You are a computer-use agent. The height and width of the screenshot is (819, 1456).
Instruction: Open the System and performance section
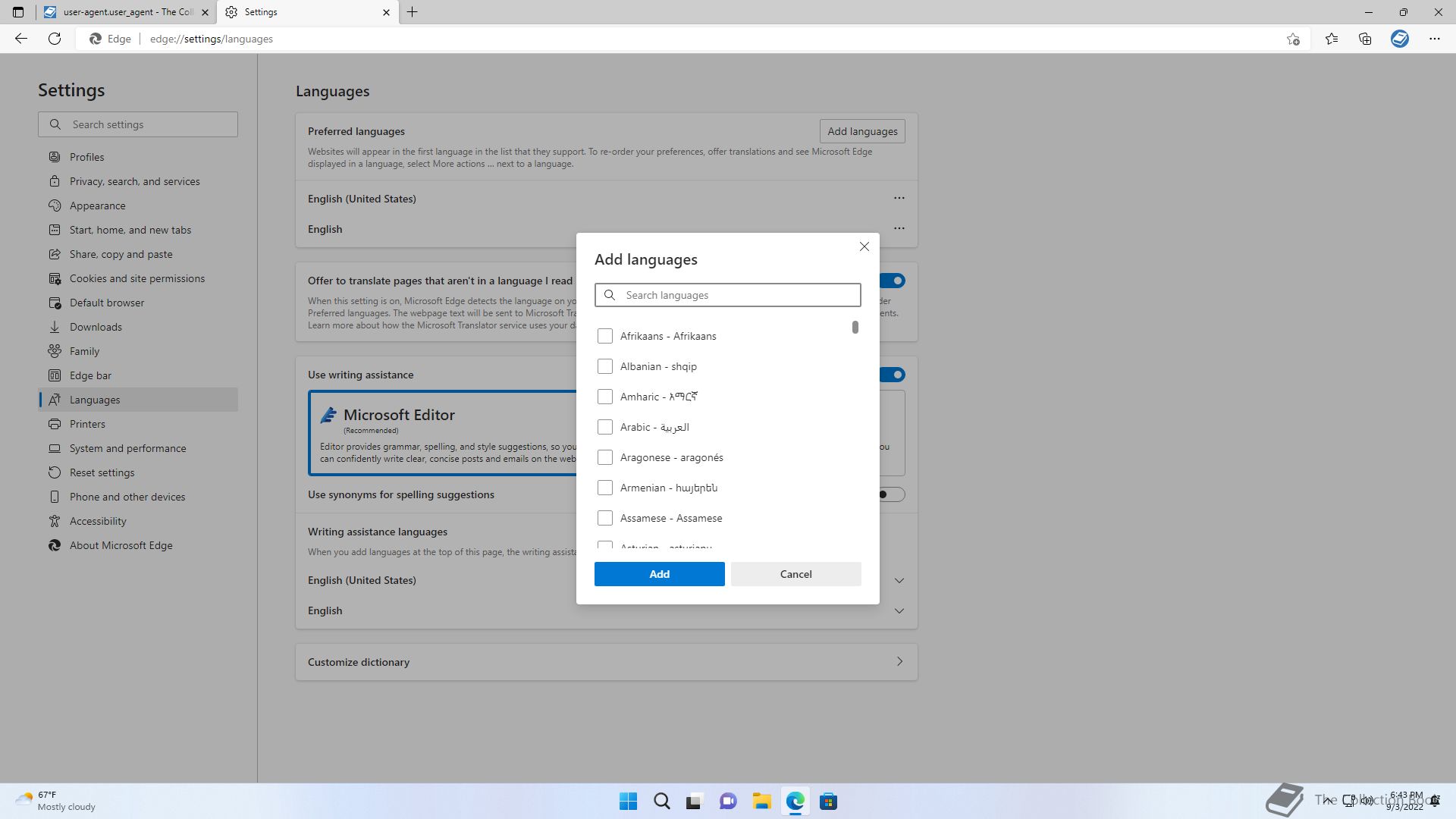tap(138, 448)
